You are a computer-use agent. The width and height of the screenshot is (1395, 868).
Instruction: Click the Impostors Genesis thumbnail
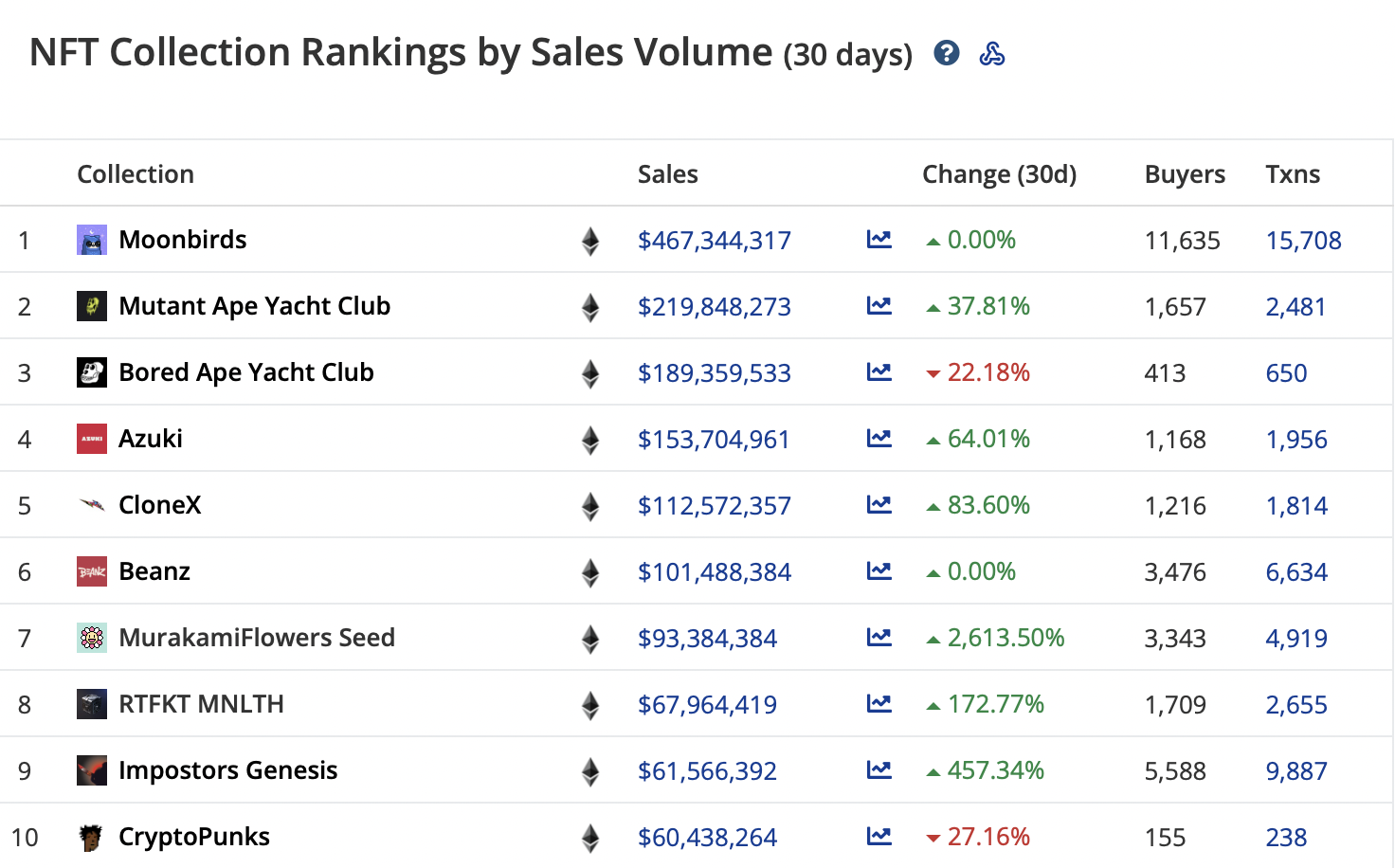point(92,770)
